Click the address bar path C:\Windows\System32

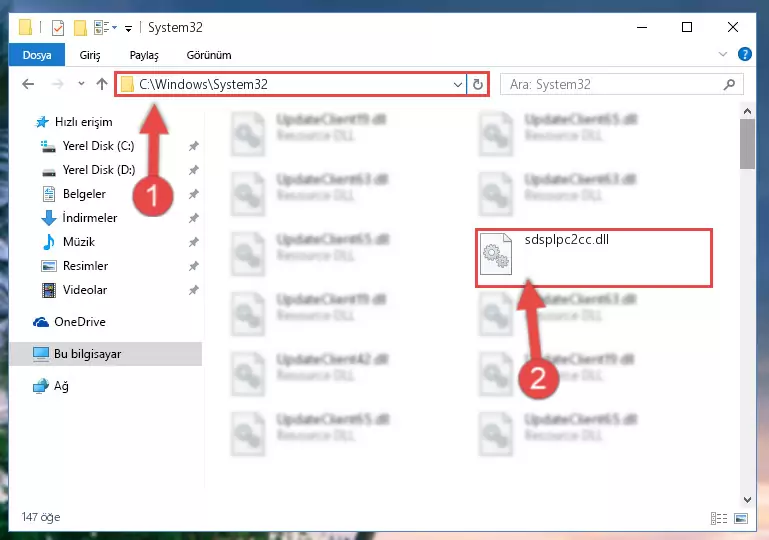point(204,84)
